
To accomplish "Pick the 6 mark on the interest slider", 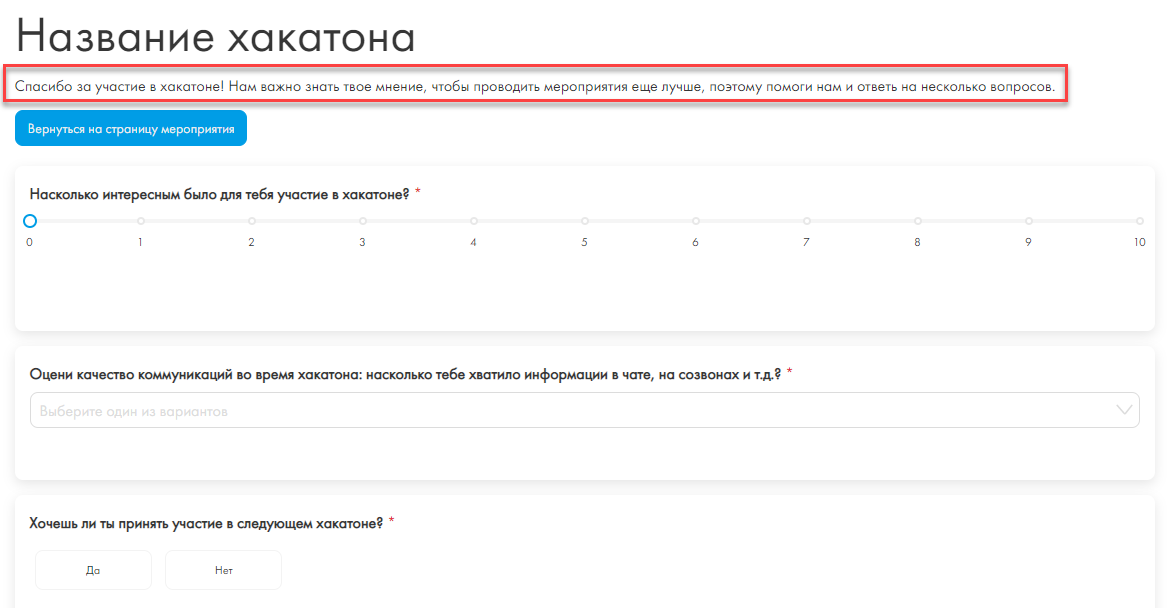I will 696,221.
